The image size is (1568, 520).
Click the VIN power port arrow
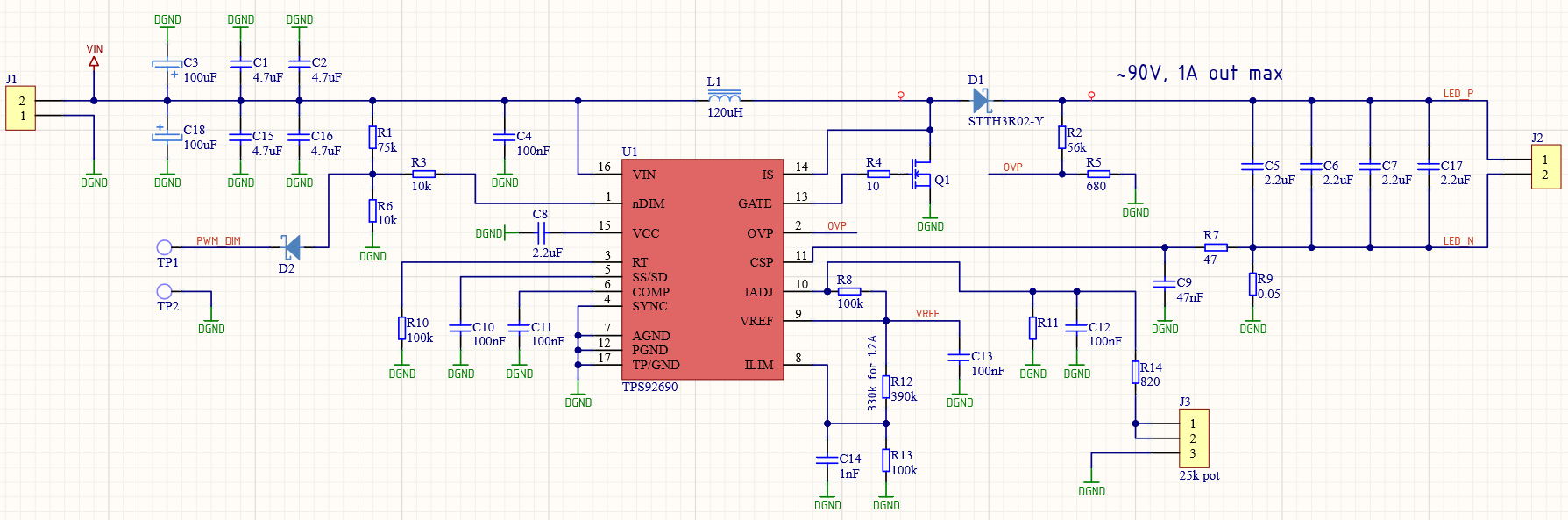[x=94, y=62]
